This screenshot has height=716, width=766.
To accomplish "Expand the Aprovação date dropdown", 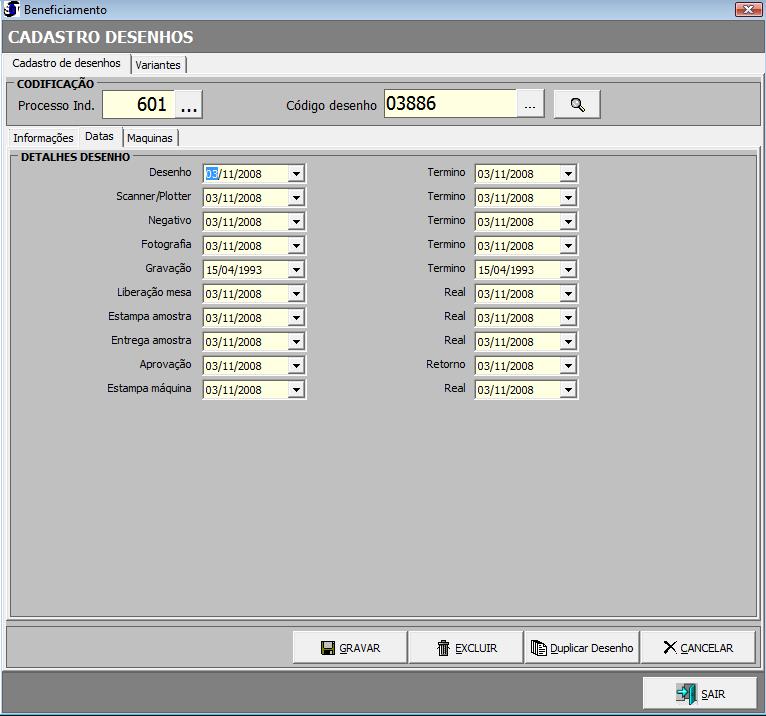I will (x=296, y=366).
